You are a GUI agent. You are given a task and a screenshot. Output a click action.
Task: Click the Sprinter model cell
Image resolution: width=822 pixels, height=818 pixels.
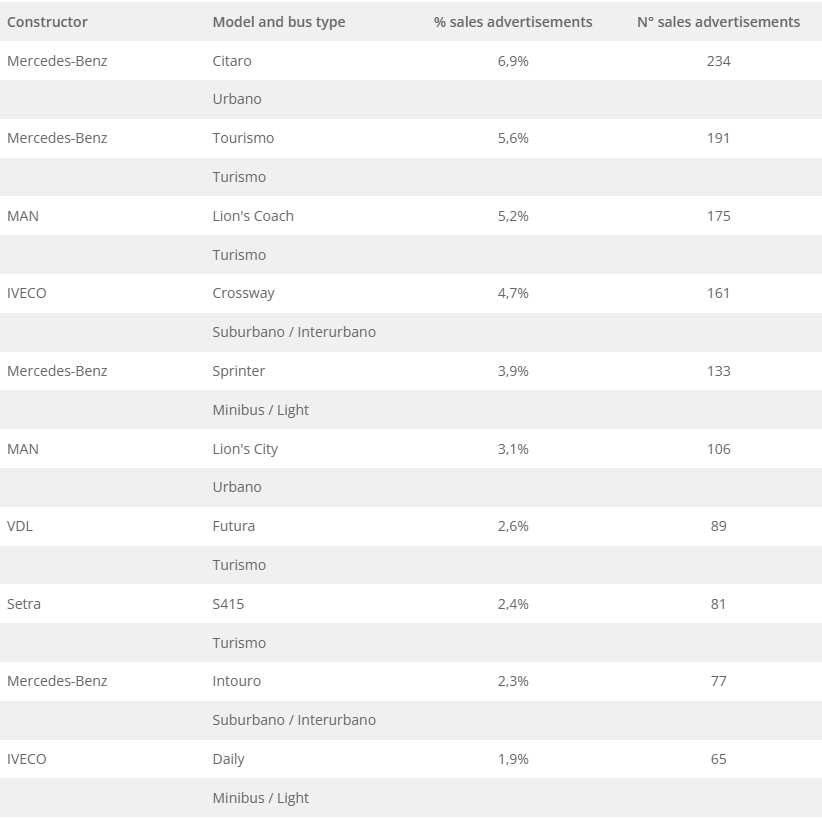239,371
